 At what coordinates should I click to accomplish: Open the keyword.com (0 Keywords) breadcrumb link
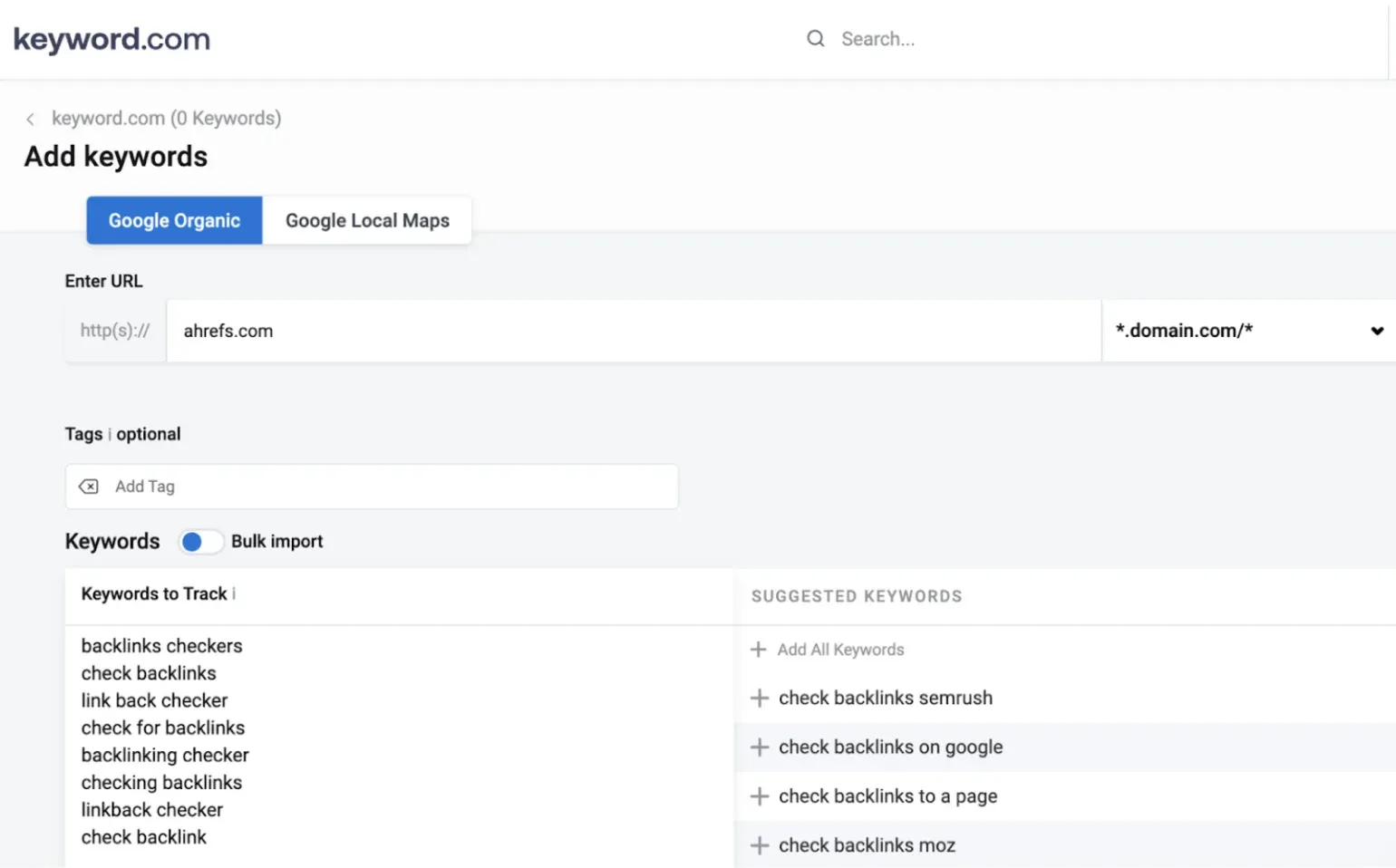[167, 118]
